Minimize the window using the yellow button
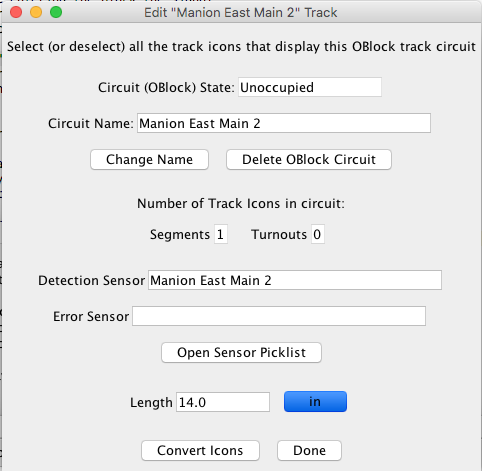Image resolution: width=482 pixels, height=471 pixels. click(x=36, y=12)
